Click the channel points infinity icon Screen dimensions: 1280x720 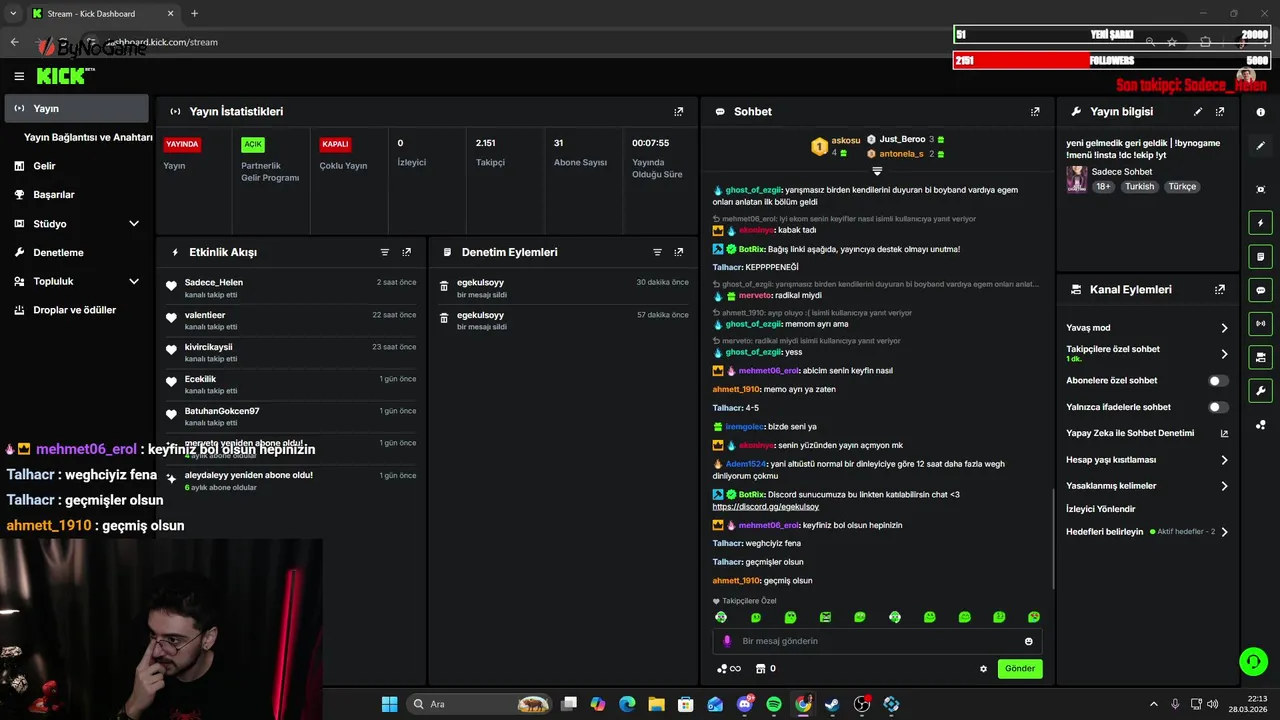(x=729, y=669)
